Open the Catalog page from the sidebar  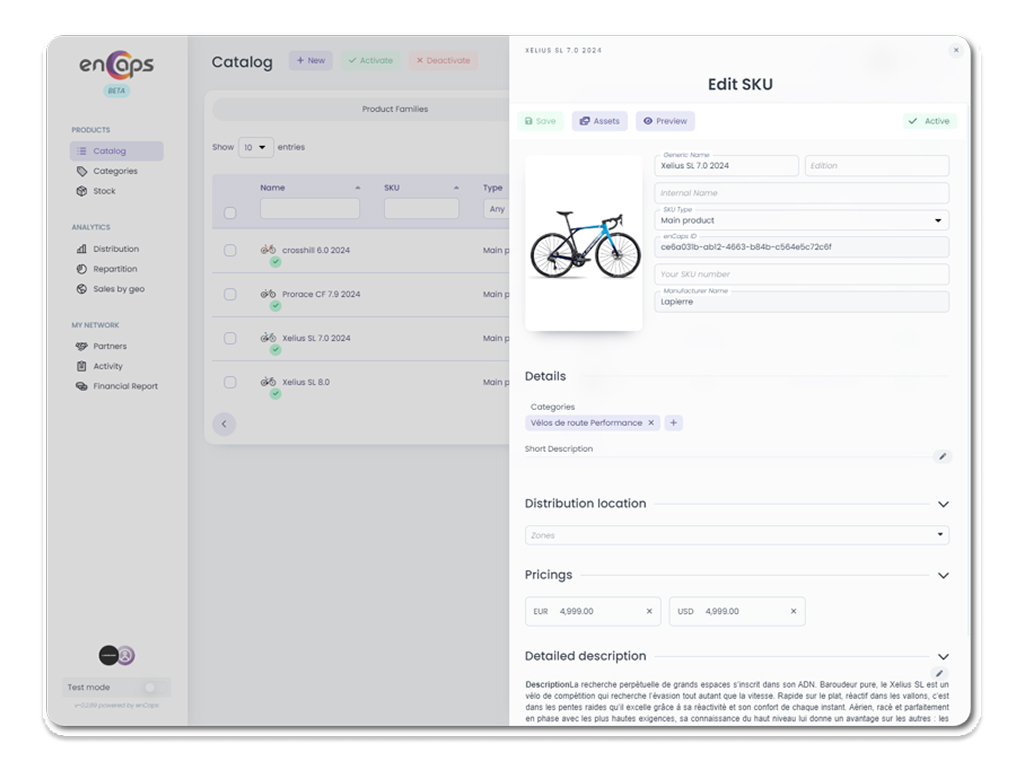[x=116, y=151]
